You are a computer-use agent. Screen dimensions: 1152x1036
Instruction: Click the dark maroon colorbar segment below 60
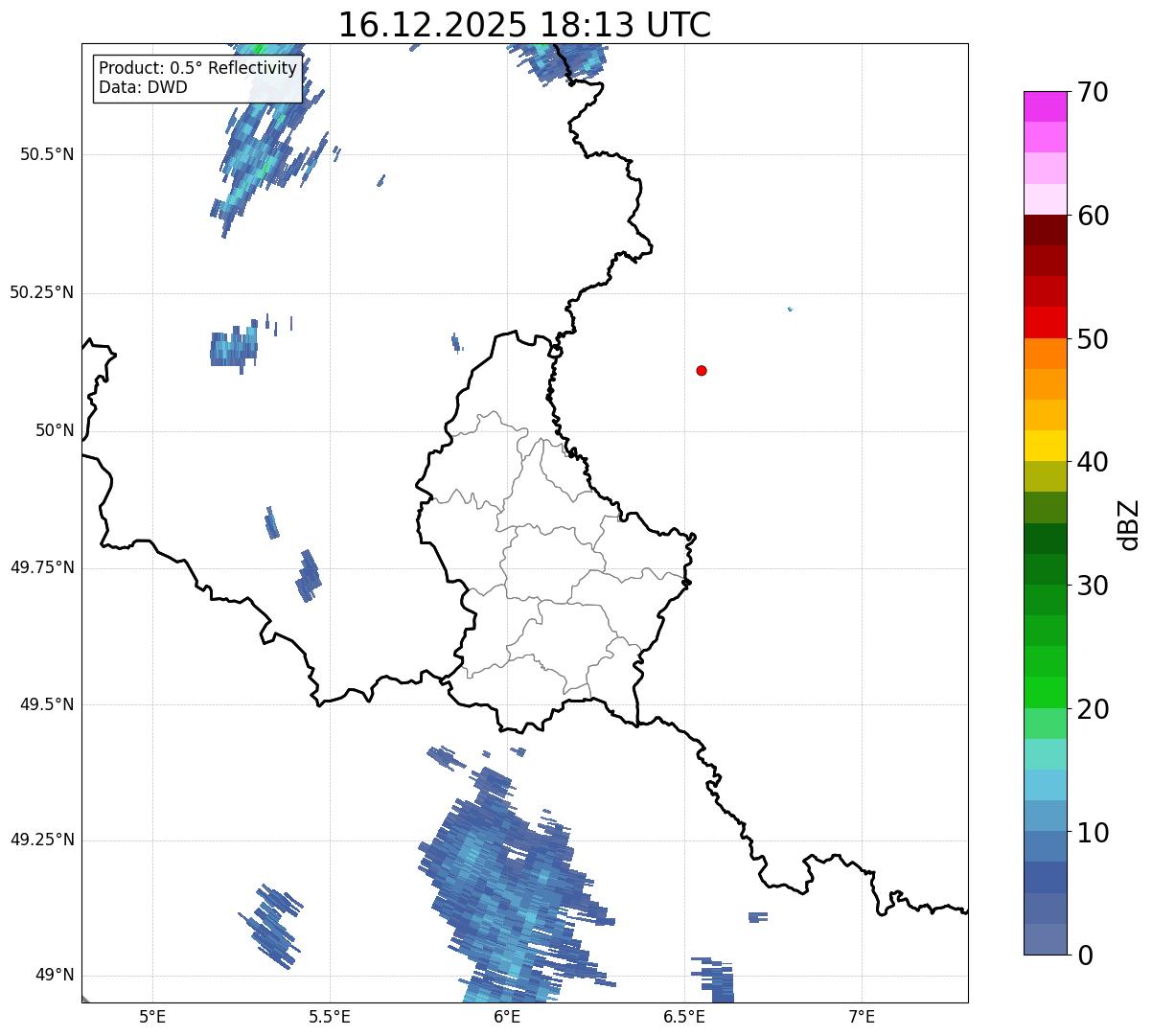1045,230
